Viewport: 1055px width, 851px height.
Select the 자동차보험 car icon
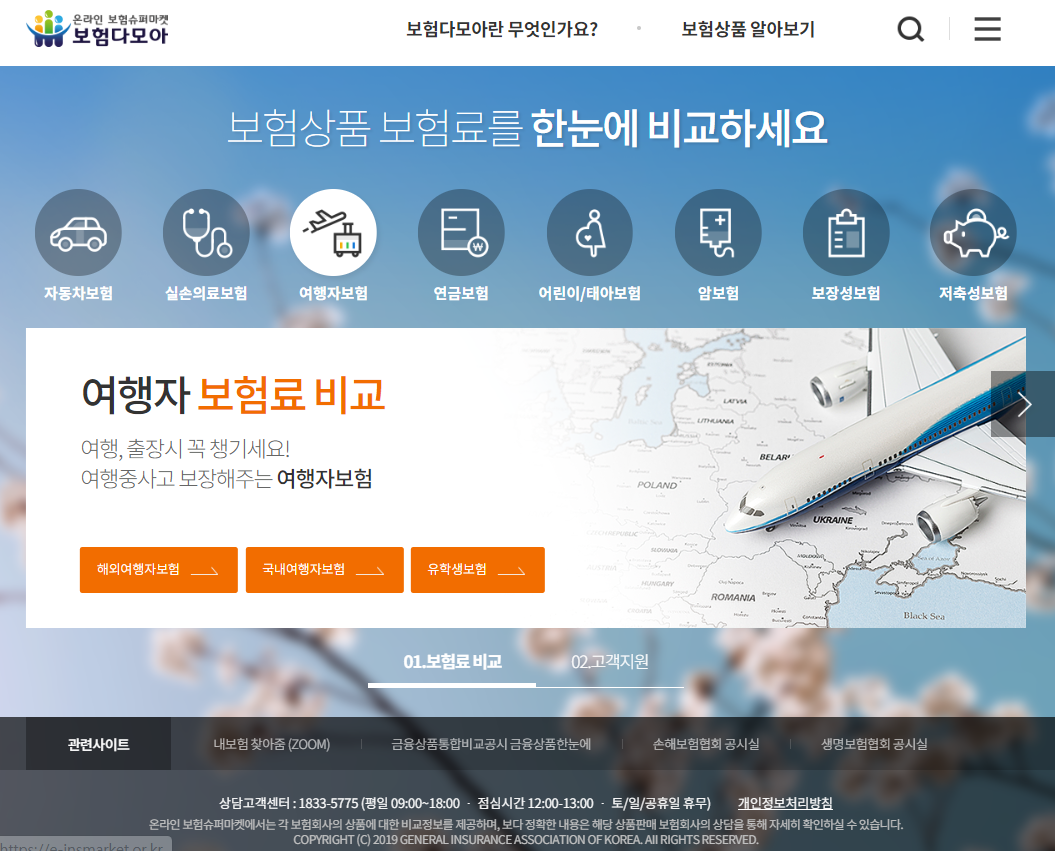[78, 231]
